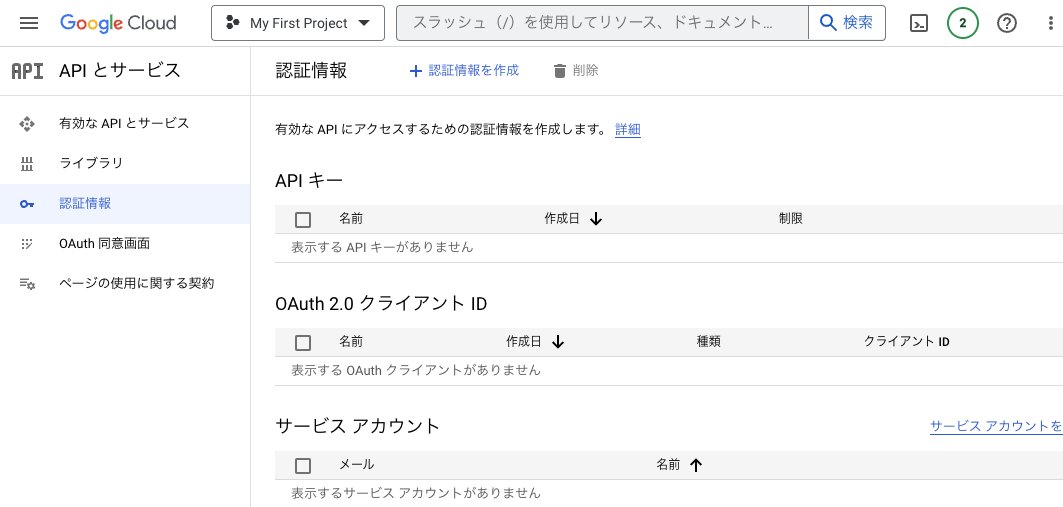Click the ページの使用に関する契約 settings-list icon
The height and width of the screenshot is (507, 1063).
27,284
